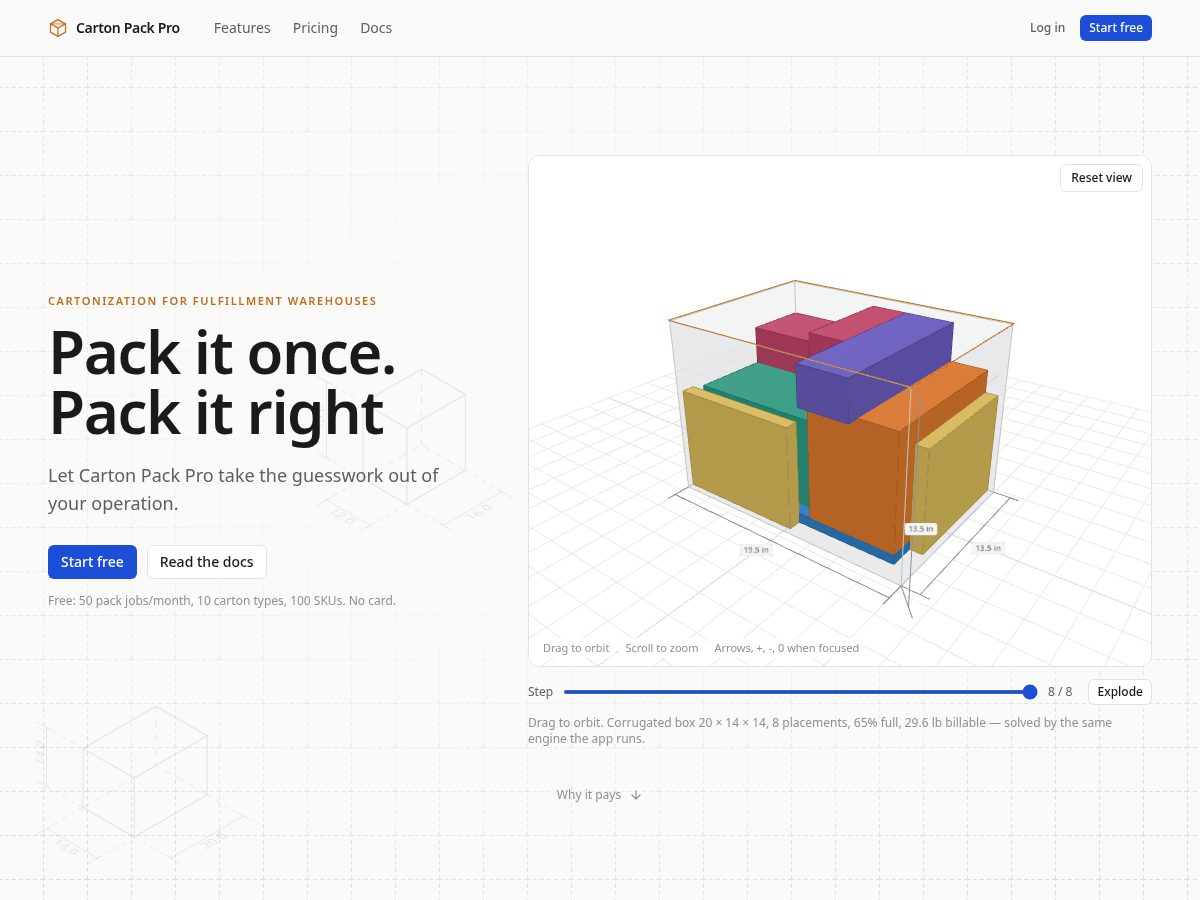The height and width of the screenshot is (900, 1200).
Task: Click the Pack it once. Pack it right headline
Action: click(x=222, y=382)
